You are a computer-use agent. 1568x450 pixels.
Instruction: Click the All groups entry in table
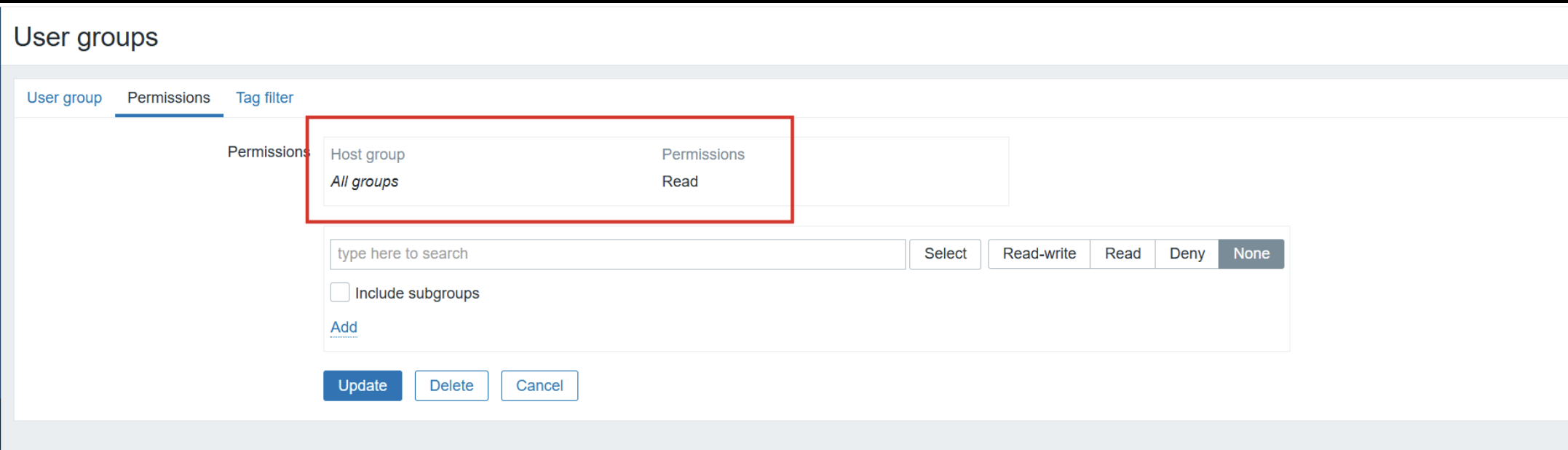365,181
